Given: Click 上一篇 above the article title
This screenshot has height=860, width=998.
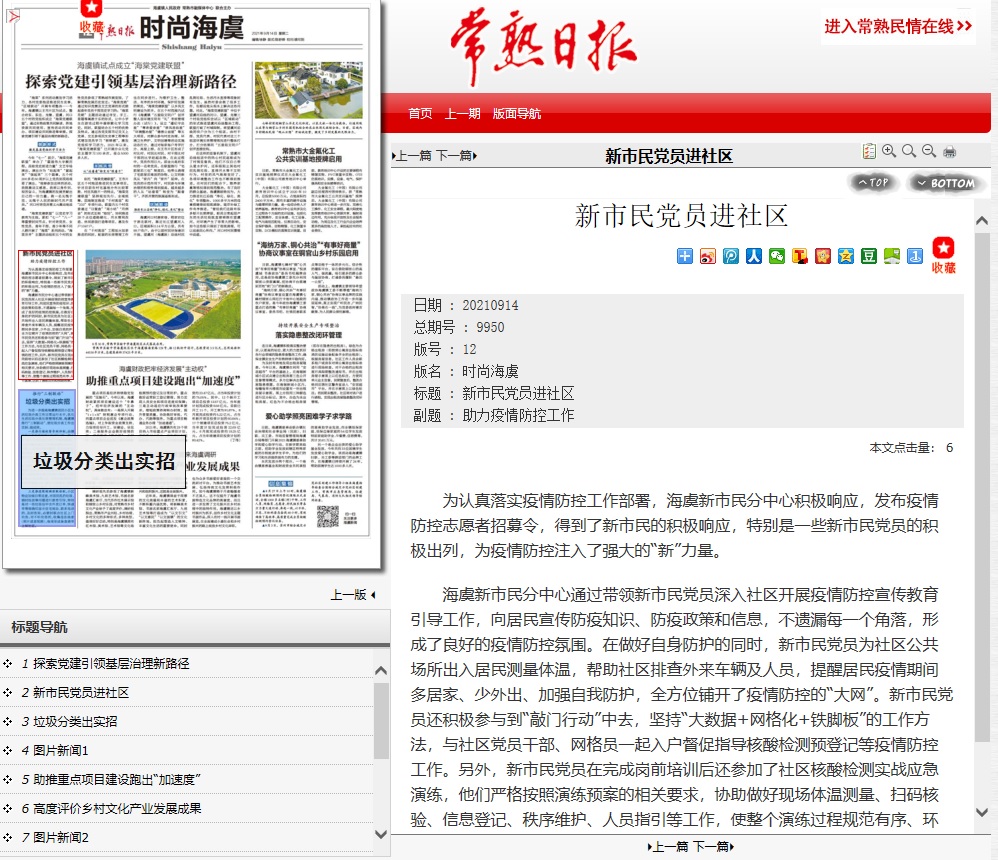Looking at the screenshot, I should pyautogui.click(x=414, y=156).
